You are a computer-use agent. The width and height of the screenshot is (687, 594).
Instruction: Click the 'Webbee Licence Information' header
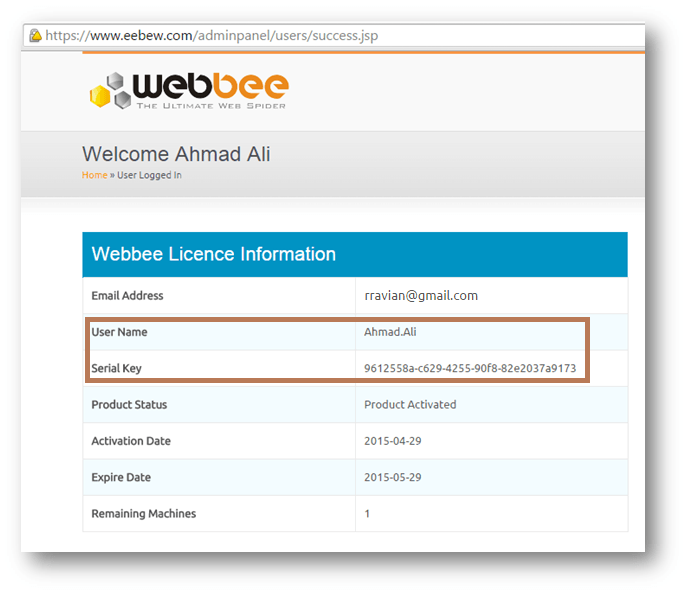point(355,255)
